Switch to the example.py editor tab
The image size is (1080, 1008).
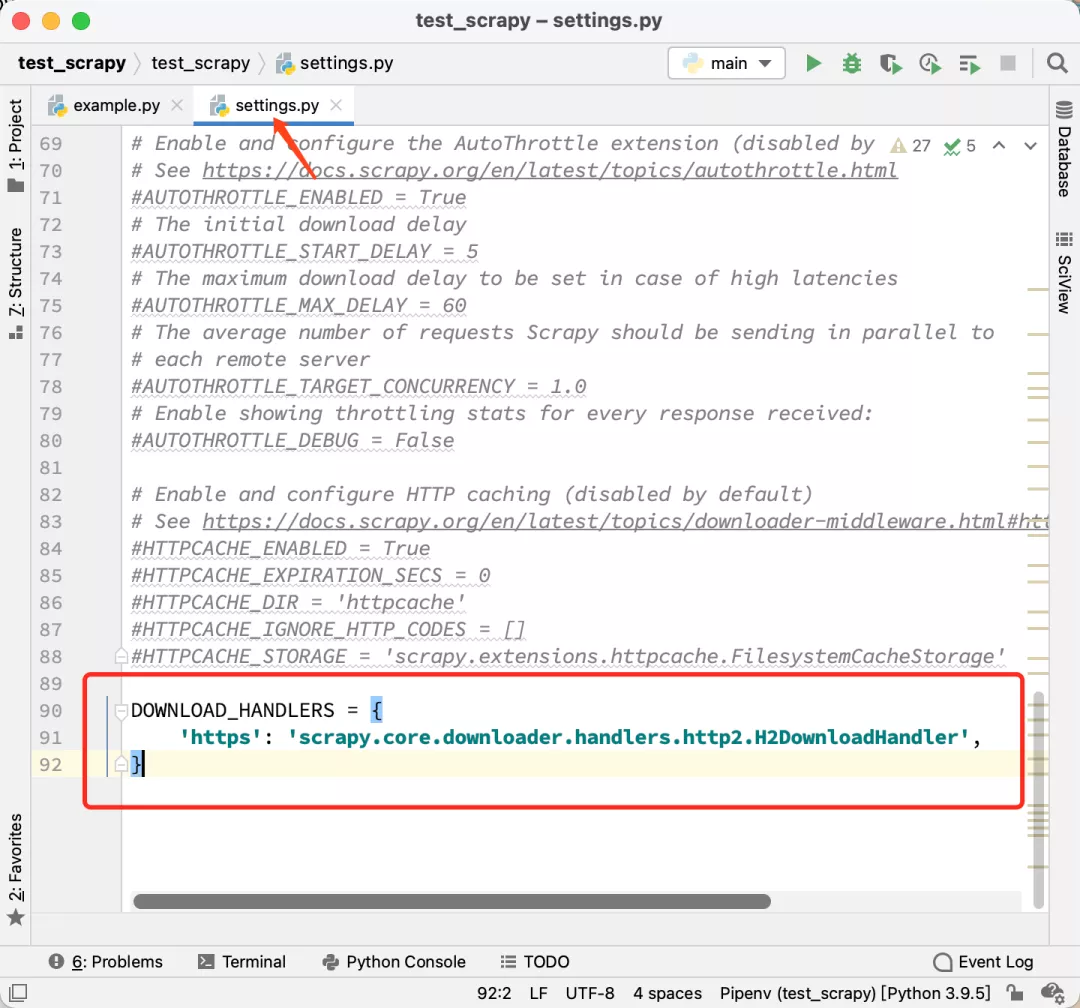click(x=116, y=105)
